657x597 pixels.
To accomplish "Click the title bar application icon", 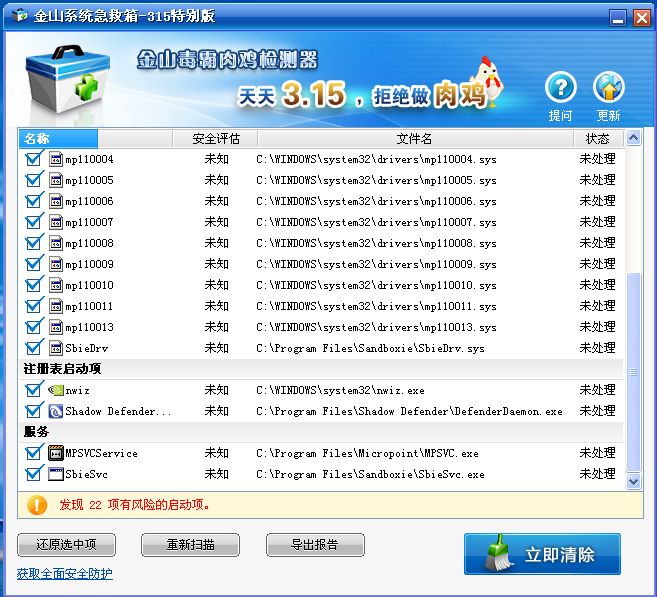I will tap(20, 16).
